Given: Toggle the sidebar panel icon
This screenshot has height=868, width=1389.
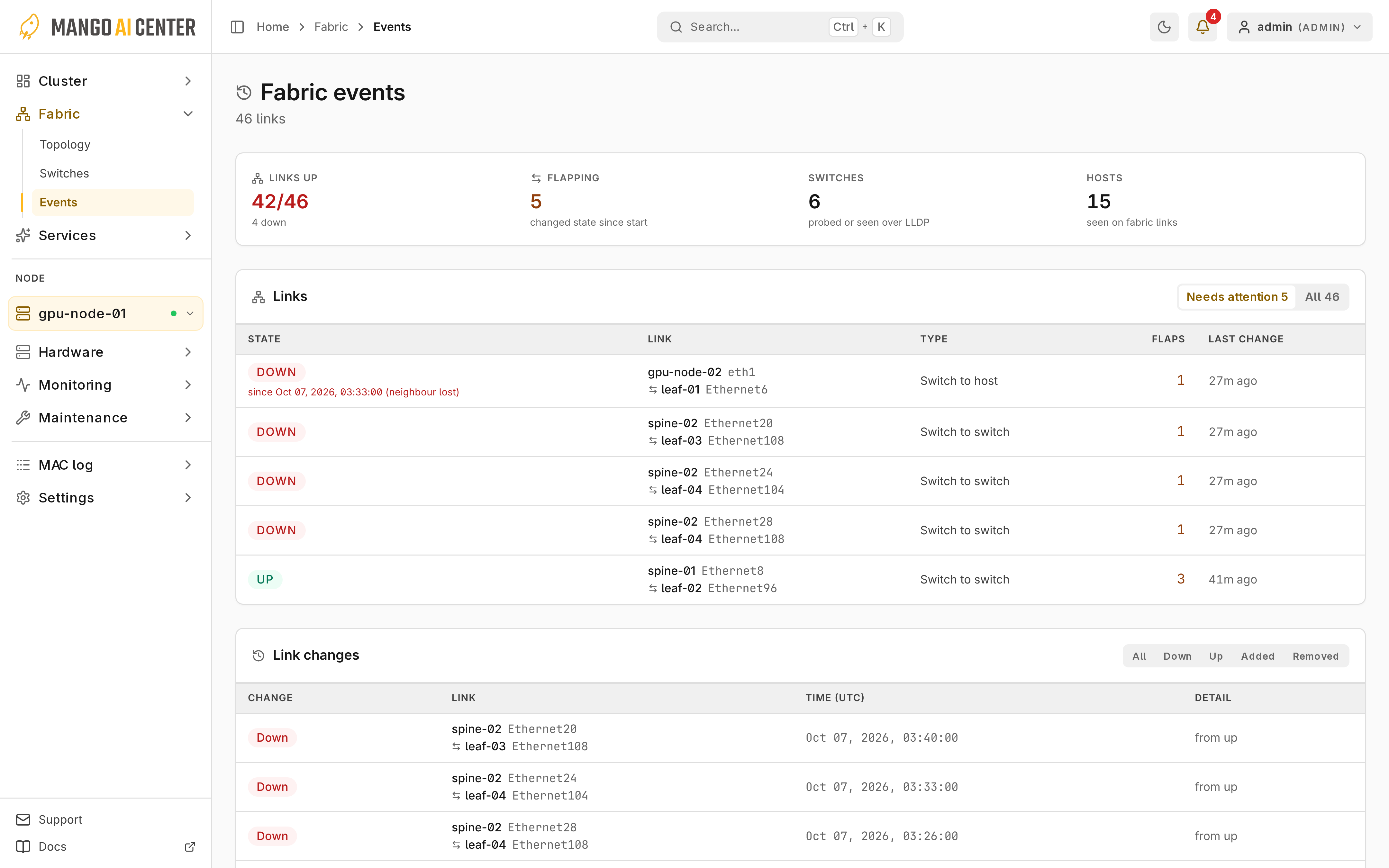Looking at the screenshot, I should tap(237, 27).
